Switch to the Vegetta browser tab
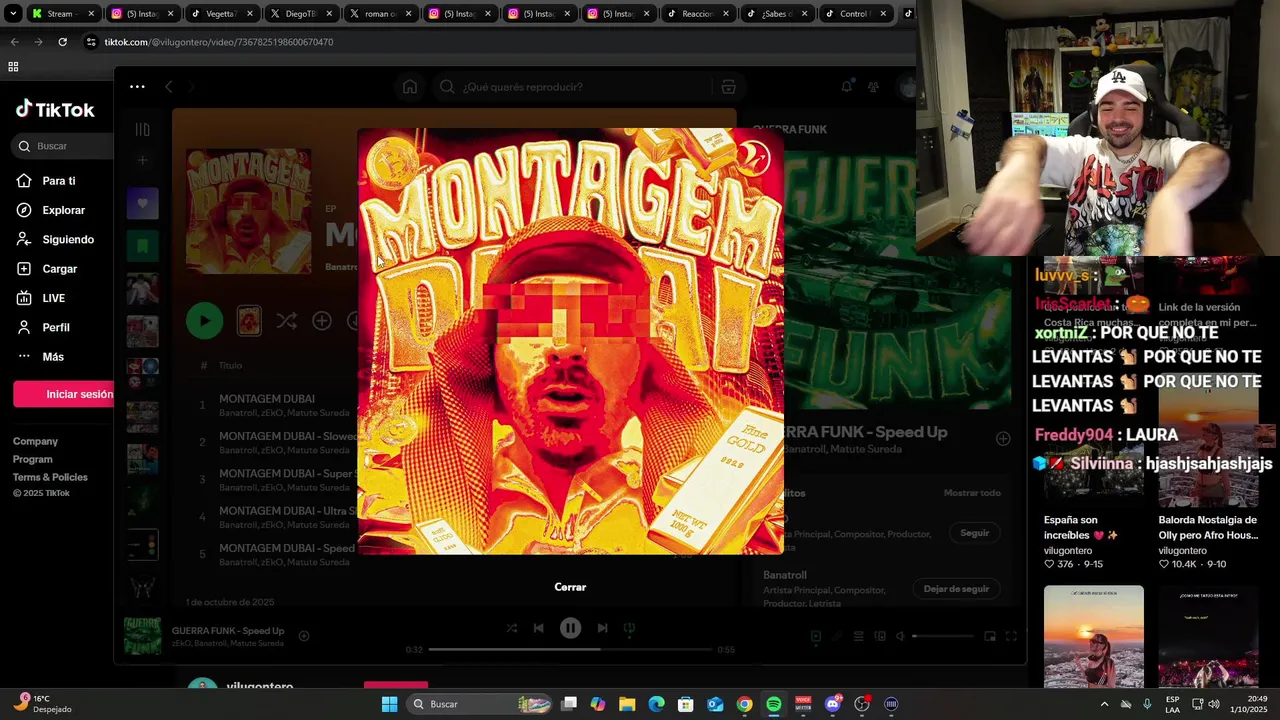This screenshot has width=1280, height=720. 223,14
